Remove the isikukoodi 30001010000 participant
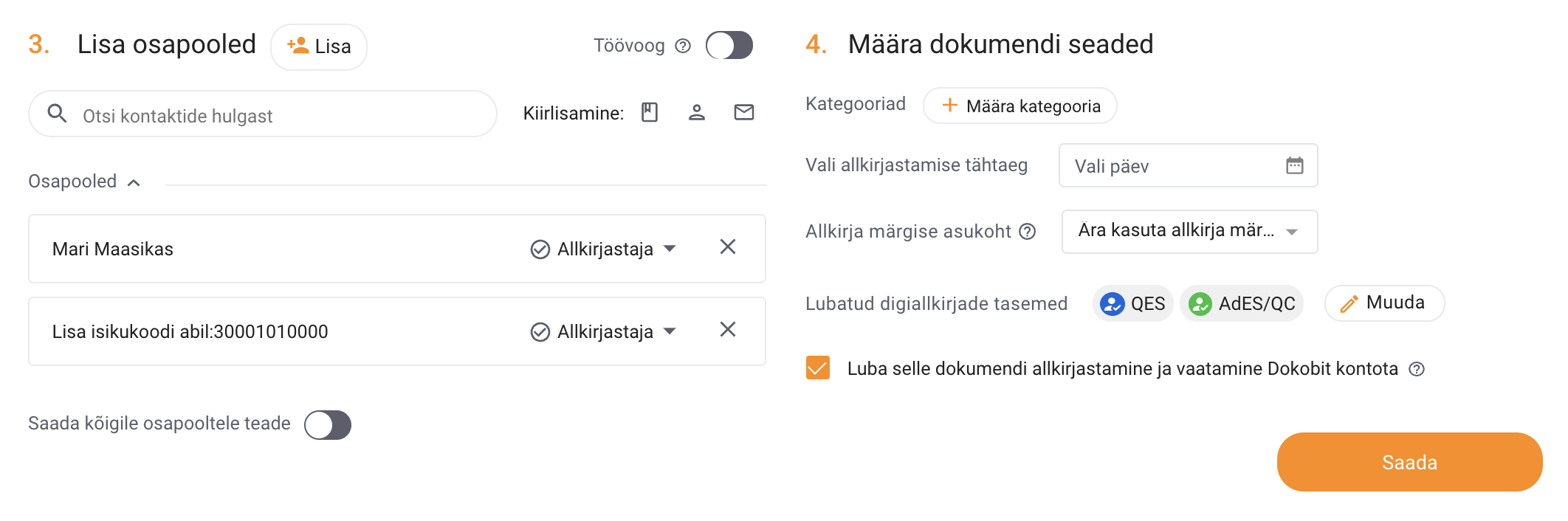The width and height of the screenshot is (1568, 521). [x=728, y=330]
